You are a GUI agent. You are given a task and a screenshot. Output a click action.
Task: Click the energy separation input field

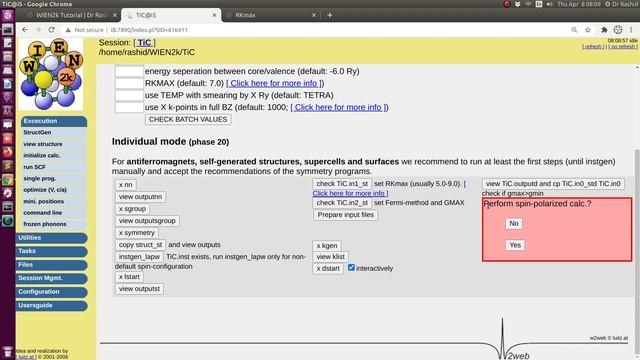point(129,71)
